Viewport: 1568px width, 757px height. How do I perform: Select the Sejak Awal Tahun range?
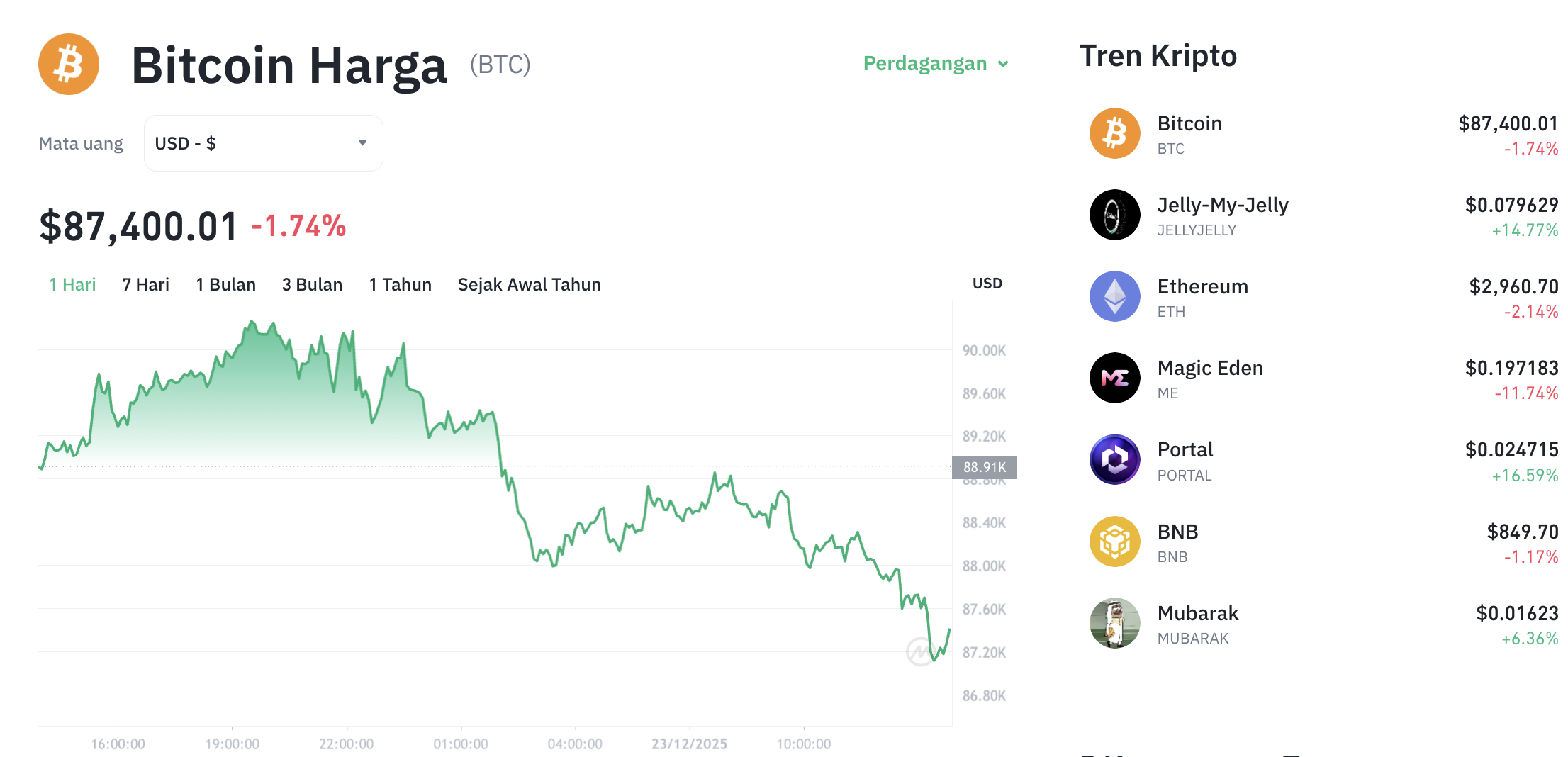pyautogui.click(x=529, y=284)
